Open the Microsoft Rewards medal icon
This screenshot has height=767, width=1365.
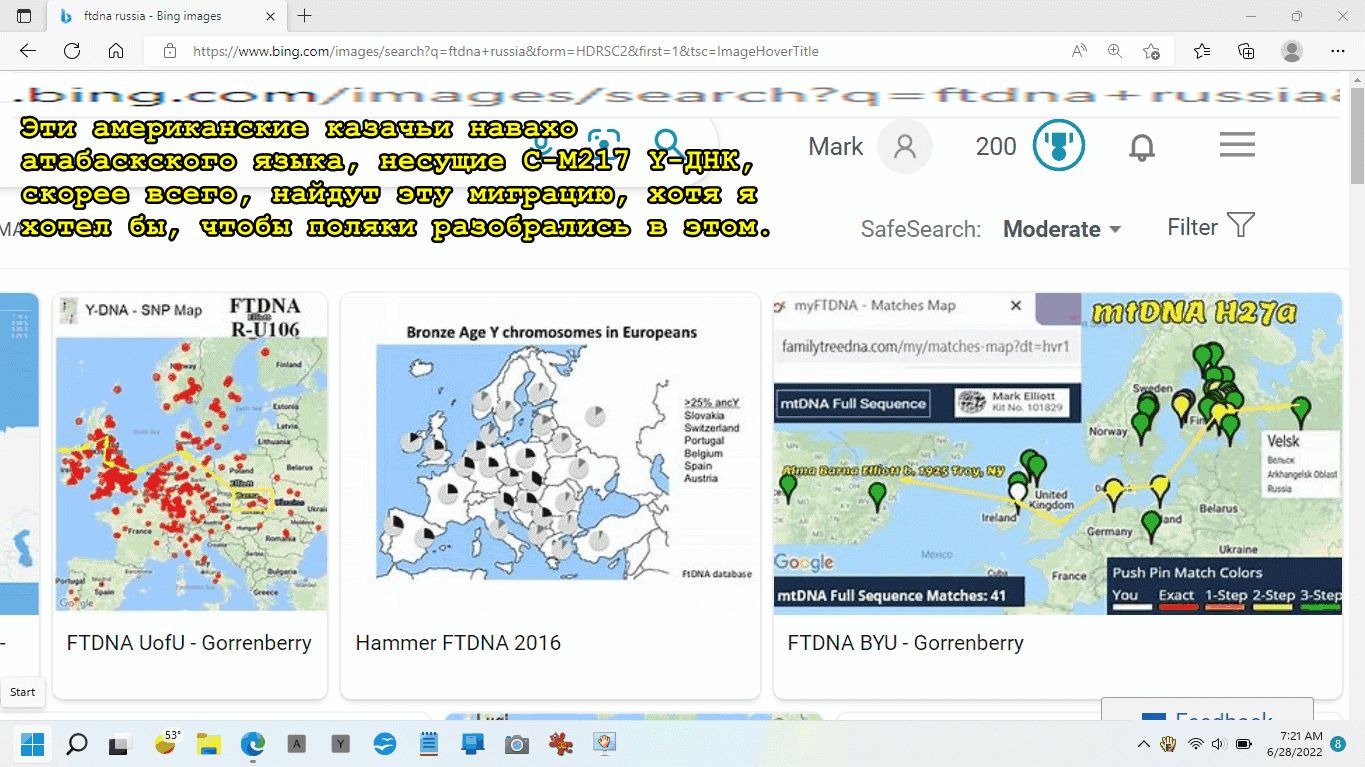point(1058,146)
